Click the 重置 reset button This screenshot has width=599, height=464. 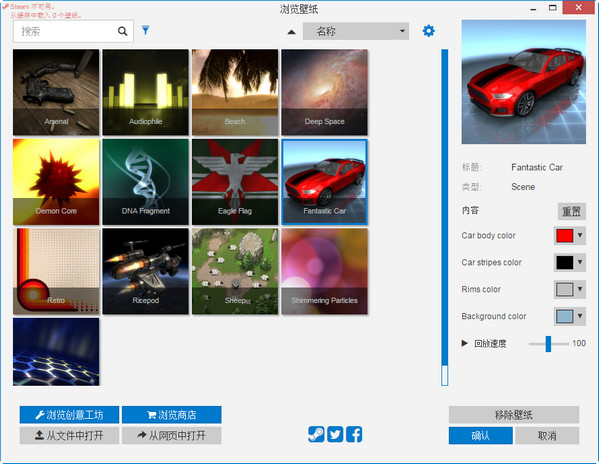(x=571, y=211)
